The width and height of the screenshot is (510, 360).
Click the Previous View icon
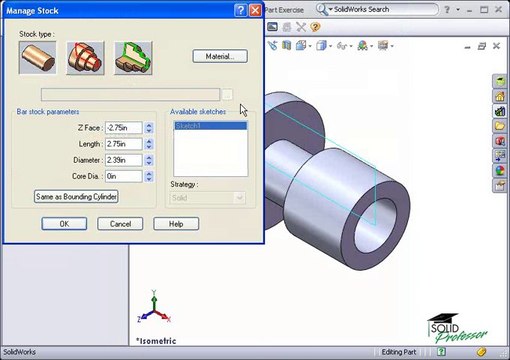(272, 45)
